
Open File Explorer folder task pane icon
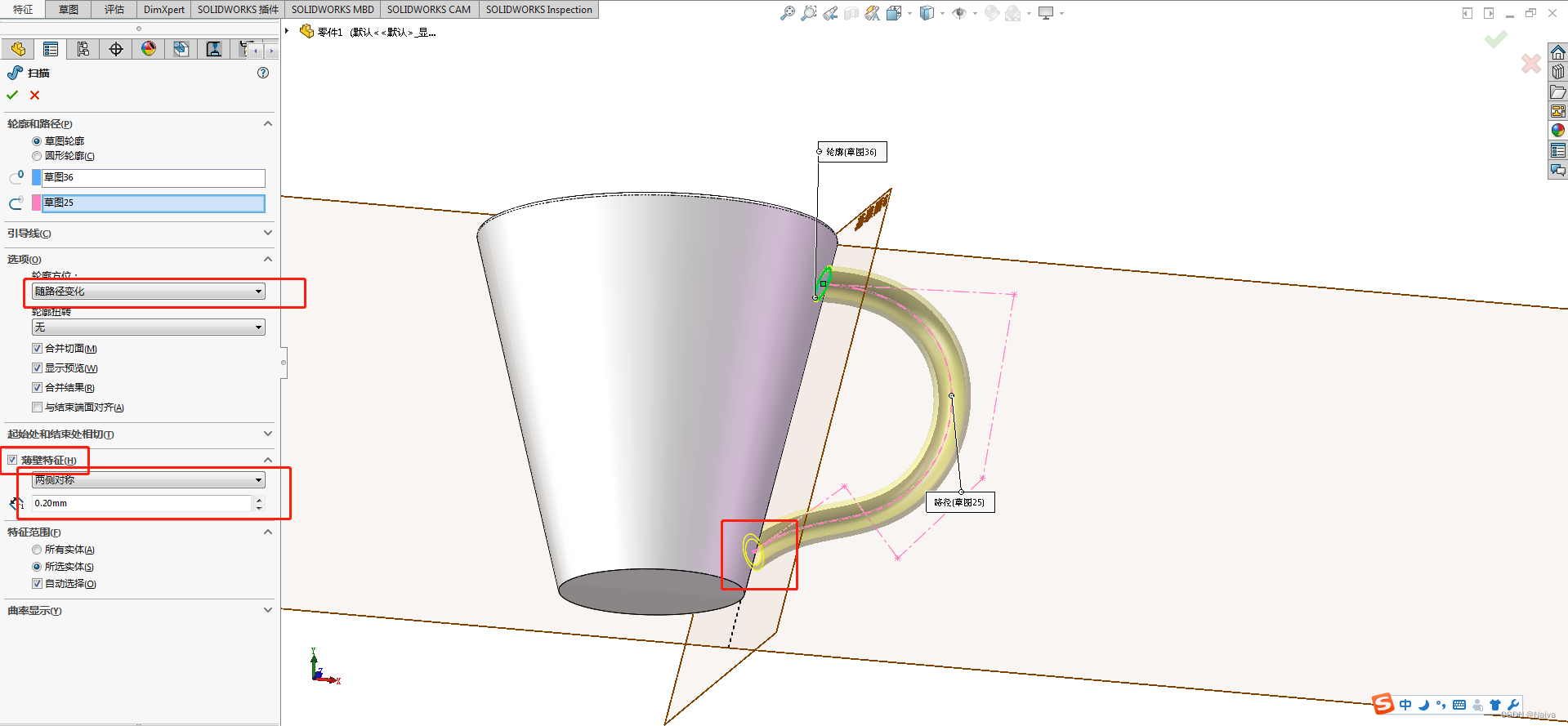(x=1558, y=91)
